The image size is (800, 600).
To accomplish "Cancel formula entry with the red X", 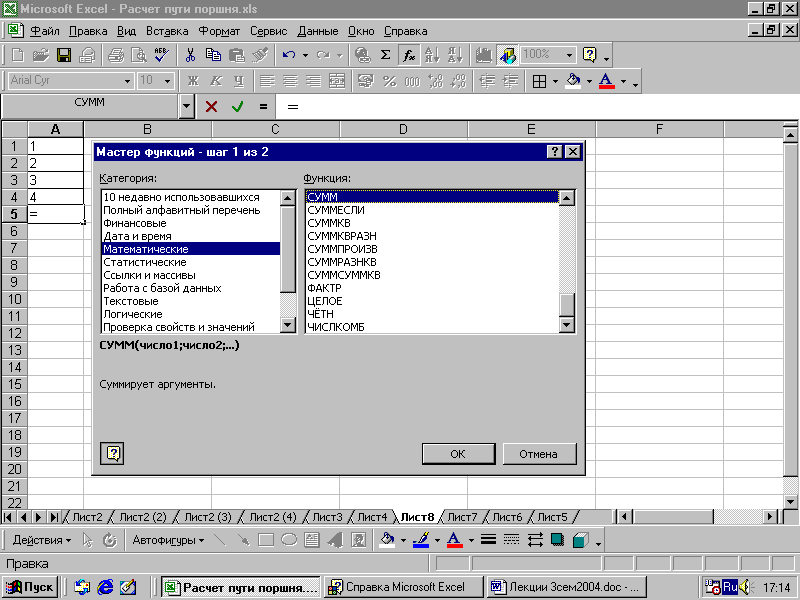I will tap(211, 107).
